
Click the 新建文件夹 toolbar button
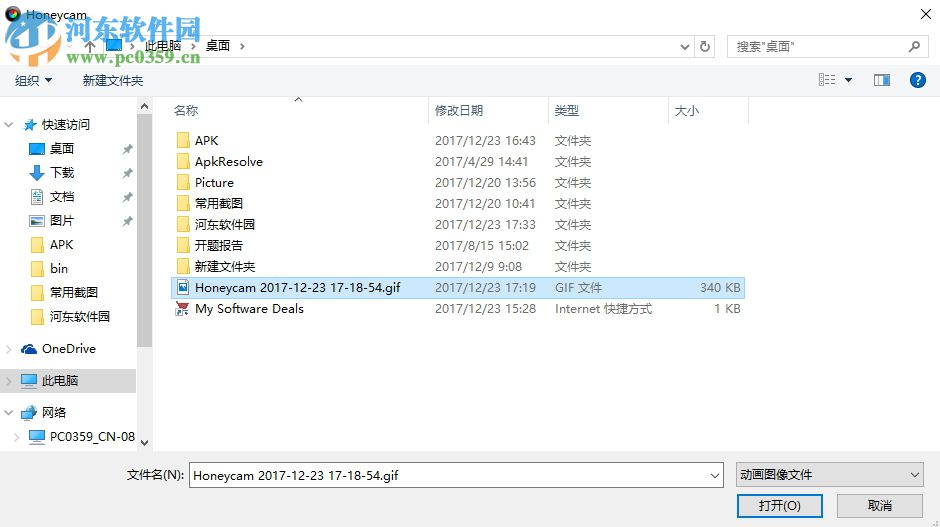pos(113,80)
